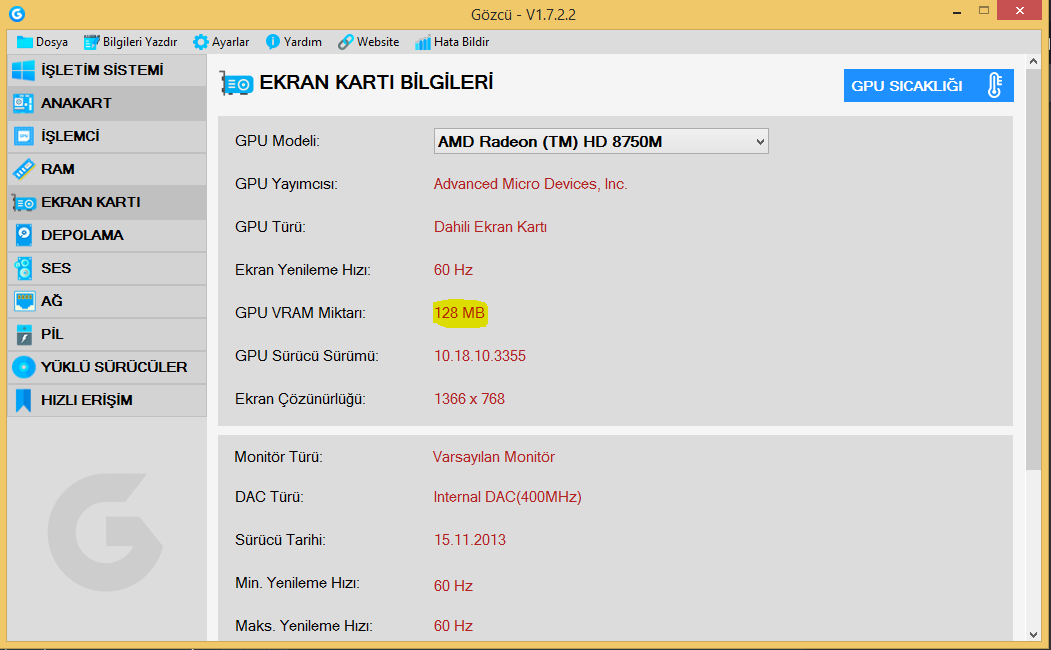The image size is (1051, 650).
Task: Click the driver version 10.18.10.3355
Action: [480, 356]
